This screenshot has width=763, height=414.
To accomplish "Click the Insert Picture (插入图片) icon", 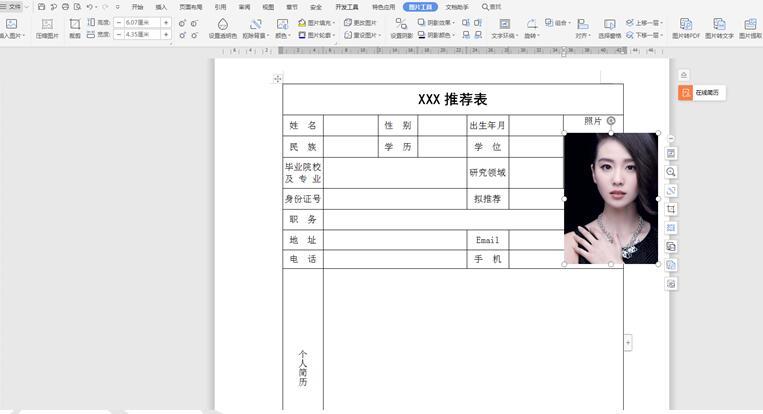I will pos(12,24).
